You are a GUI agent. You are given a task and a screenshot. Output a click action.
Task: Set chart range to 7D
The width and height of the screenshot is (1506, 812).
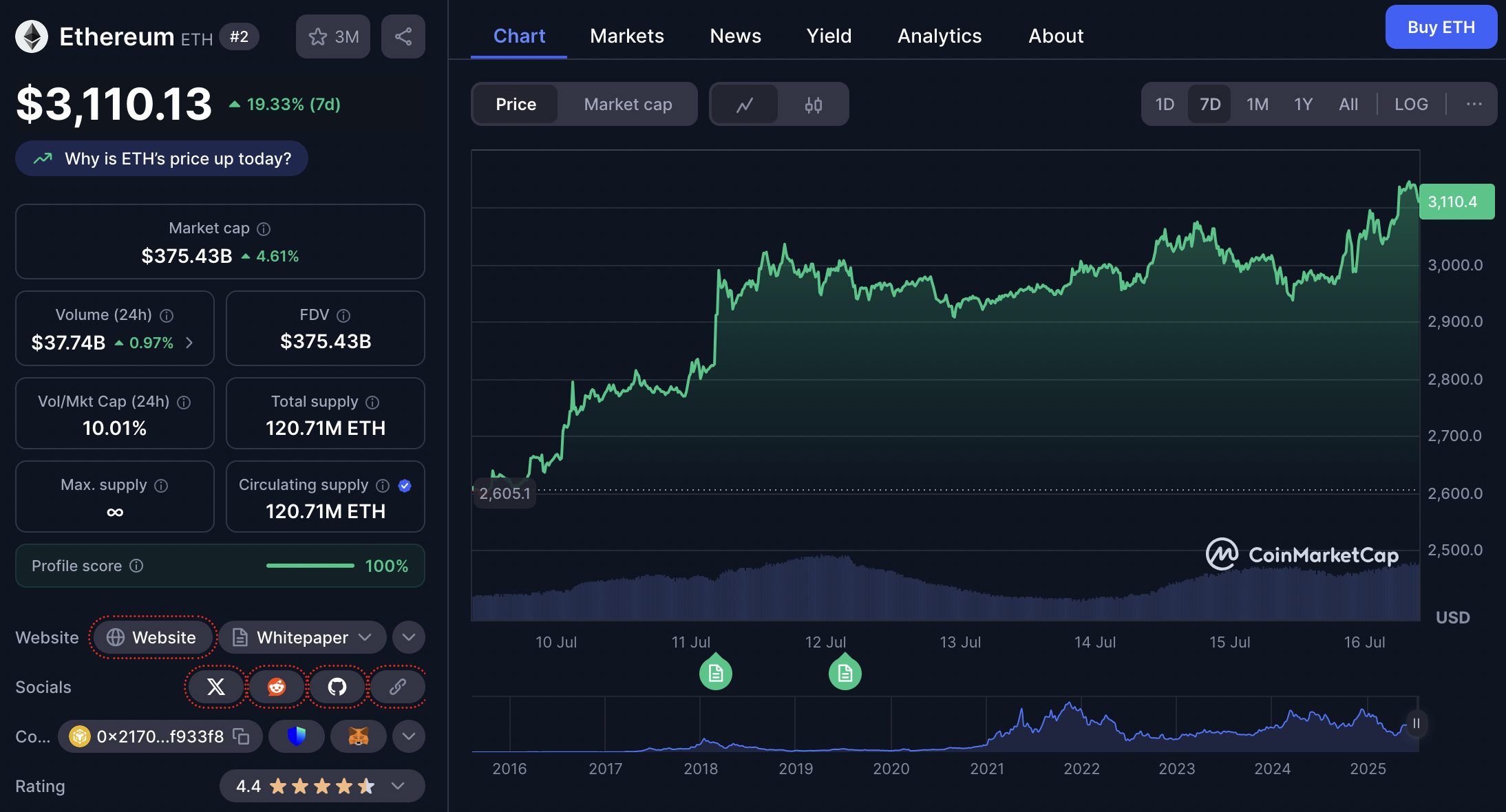pos(1210,105)
